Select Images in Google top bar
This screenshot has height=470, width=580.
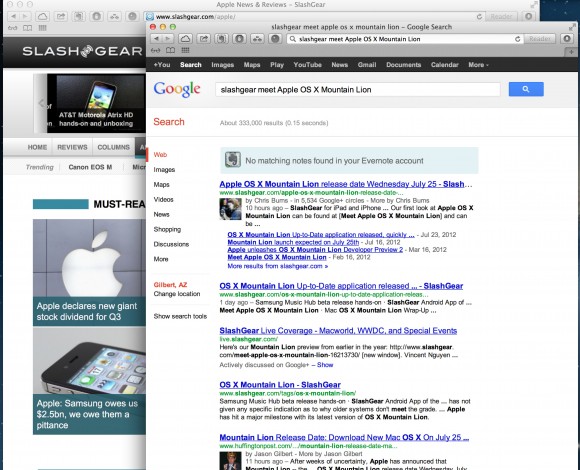(x=223, y=65)
